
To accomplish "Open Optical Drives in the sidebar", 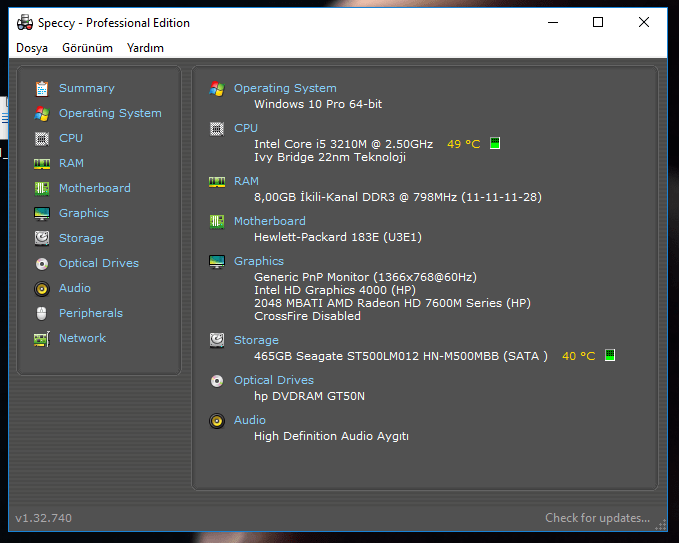I will (99, 263).
